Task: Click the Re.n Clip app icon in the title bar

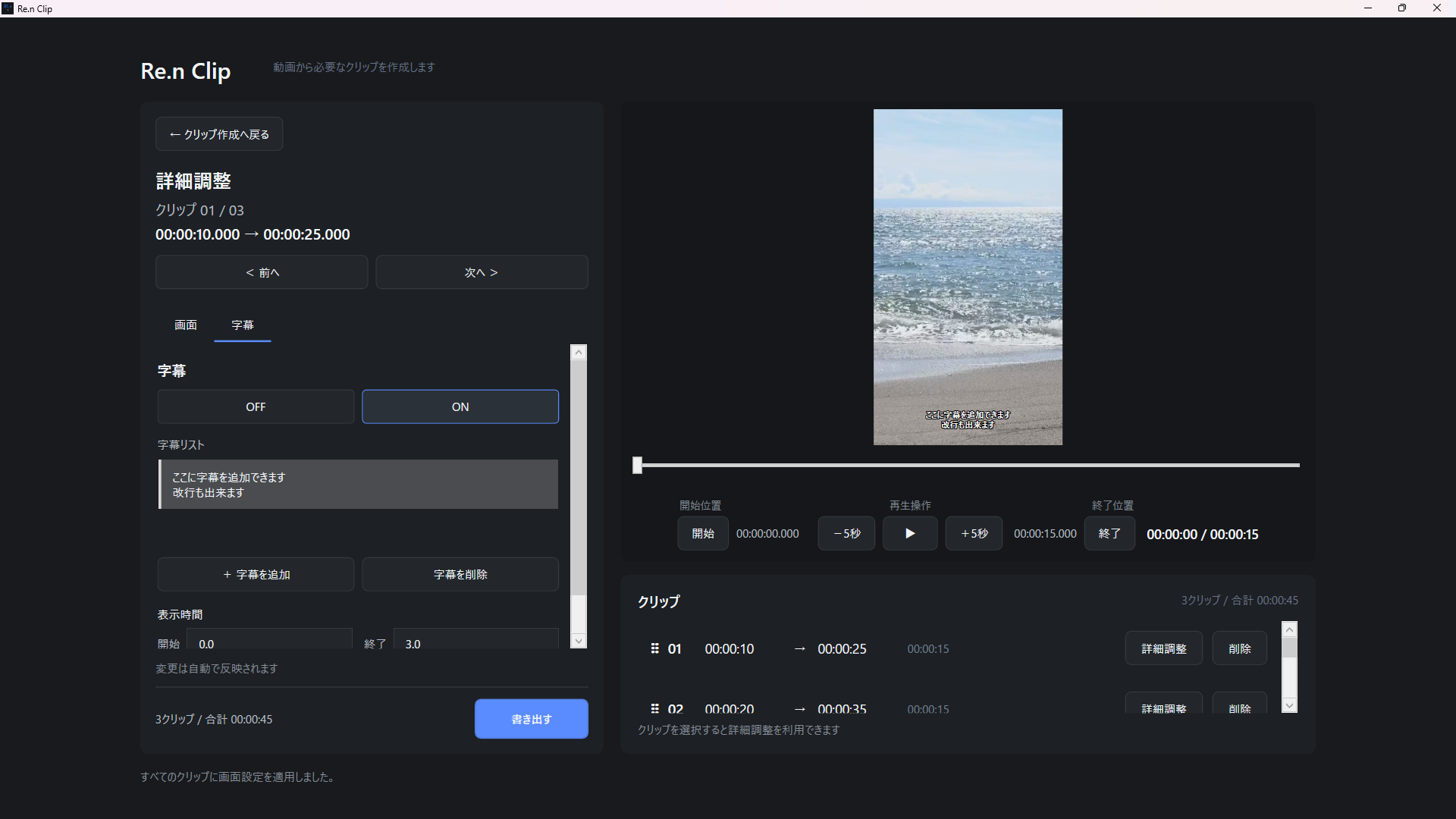Action: [x=8, y=8]
